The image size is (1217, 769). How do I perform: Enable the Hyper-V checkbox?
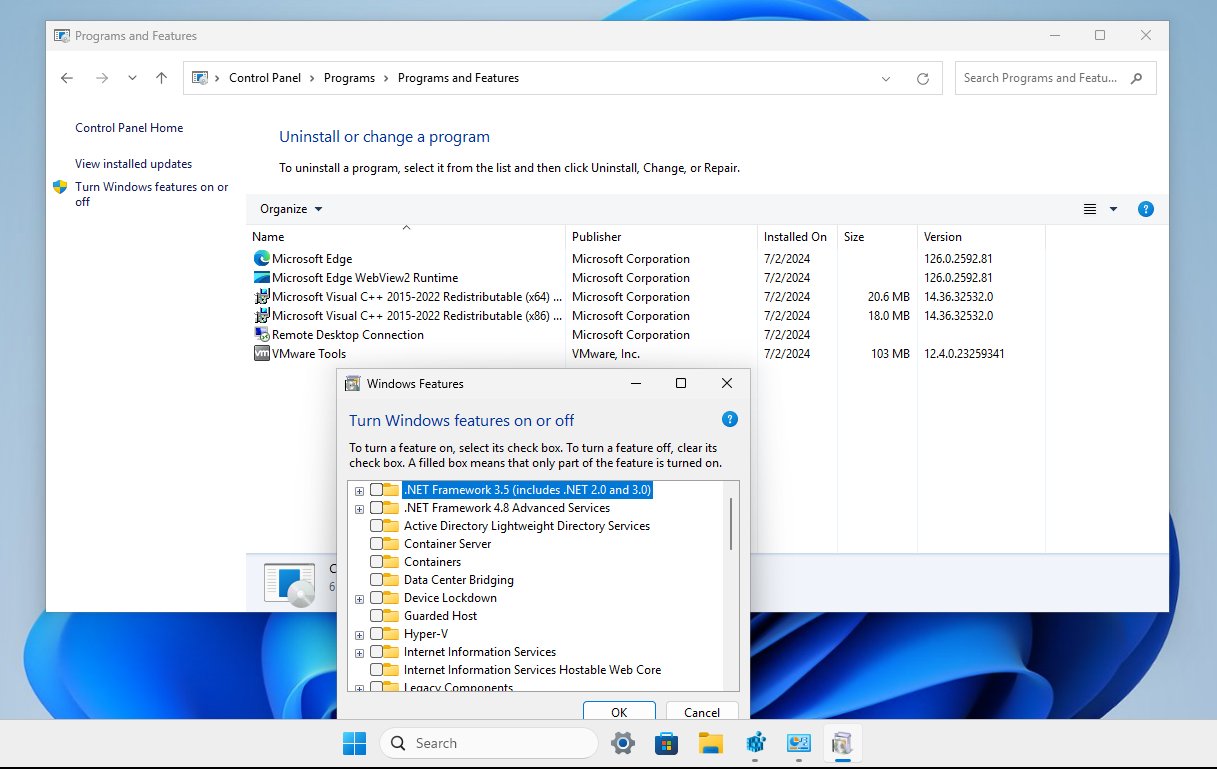(376, 634)
